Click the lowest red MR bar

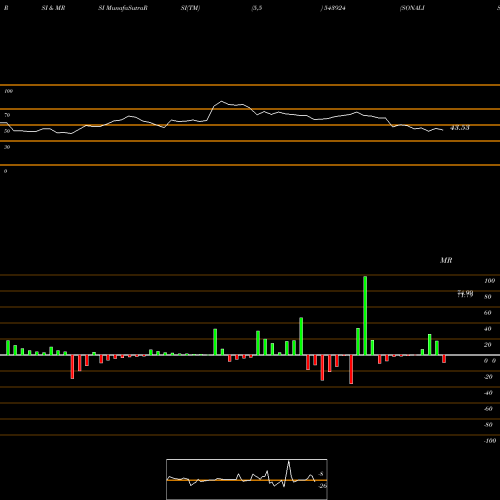tap(351, 369)
